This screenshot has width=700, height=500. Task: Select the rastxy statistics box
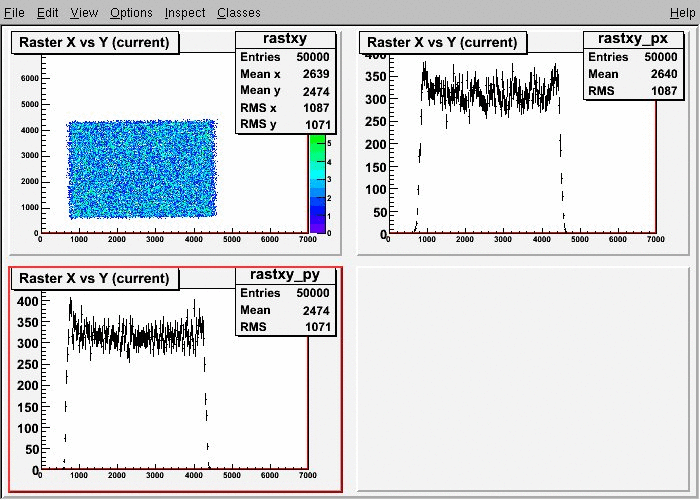tap(286, 83)
